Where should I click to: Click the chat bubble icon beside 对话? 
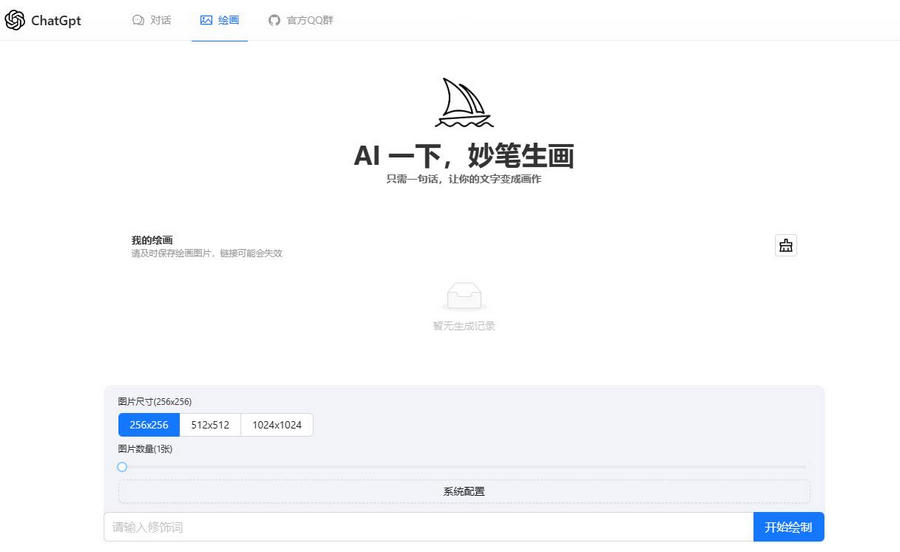(x=138, y=20)
